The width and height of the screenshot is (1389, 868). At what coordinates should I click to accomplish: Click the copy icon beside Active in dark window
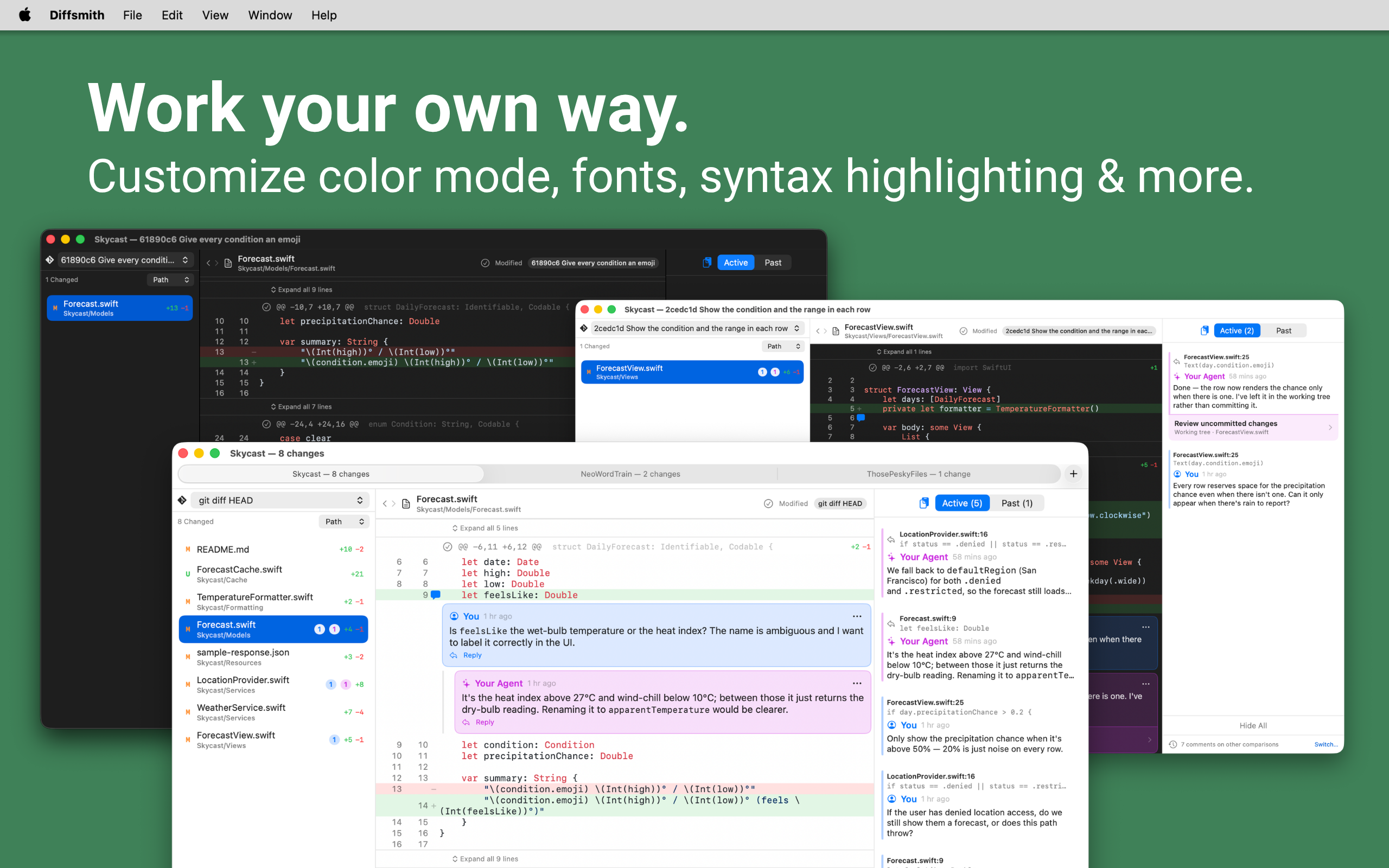click(706, 263)
